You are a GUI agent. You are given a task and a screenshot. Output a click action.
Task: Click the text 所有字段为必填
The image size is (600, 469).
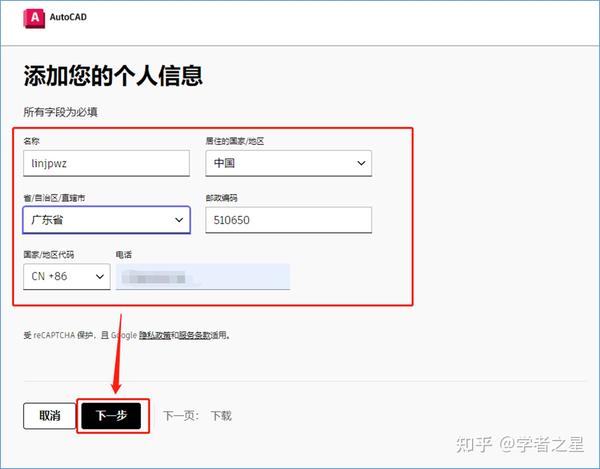60,112
